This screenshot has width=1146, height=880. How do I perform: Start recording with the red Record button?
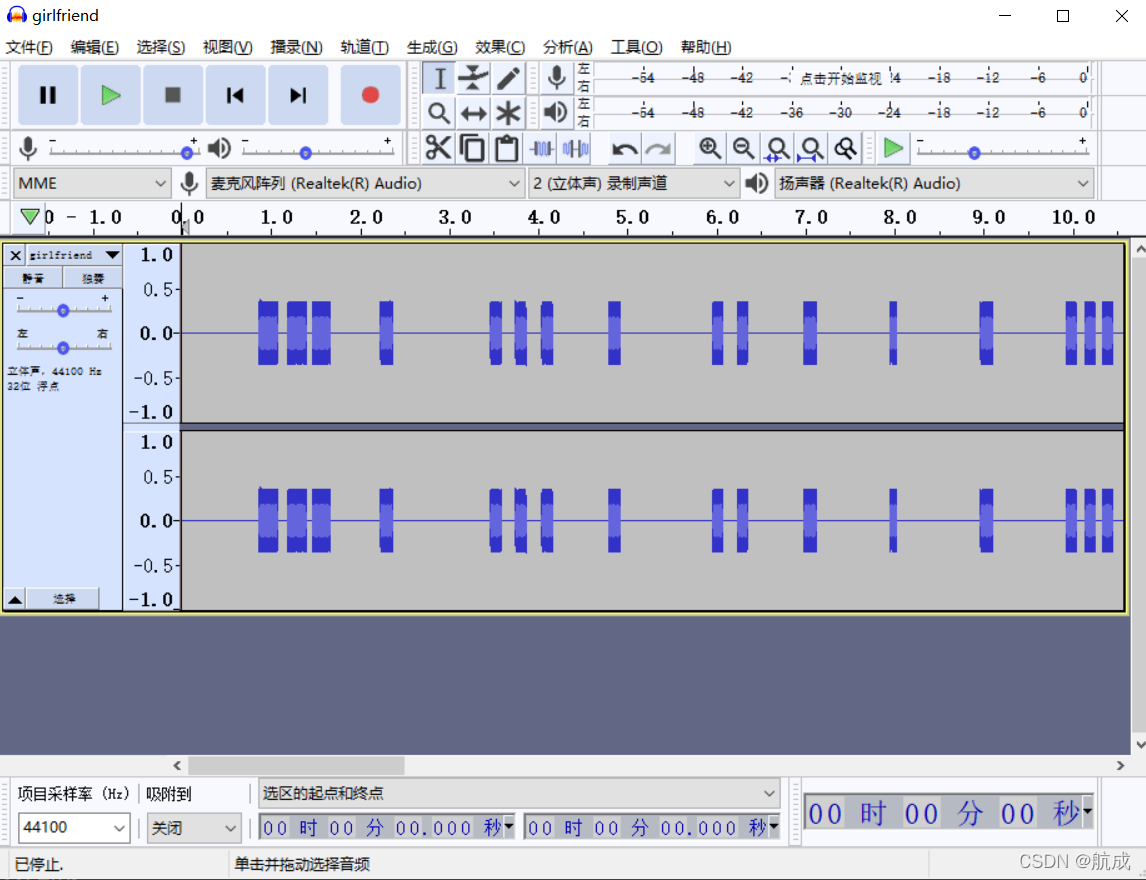[370, 95]
